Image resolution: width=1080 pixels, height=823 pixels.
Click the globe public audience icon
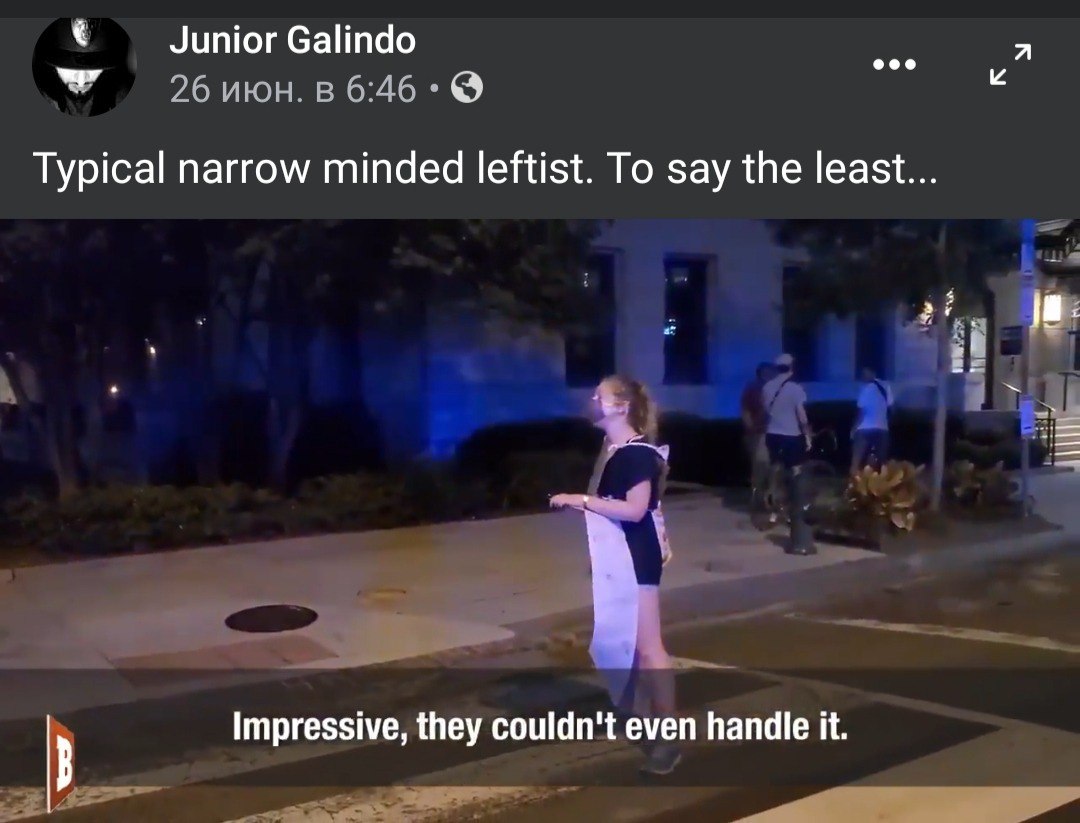point(466,88)
